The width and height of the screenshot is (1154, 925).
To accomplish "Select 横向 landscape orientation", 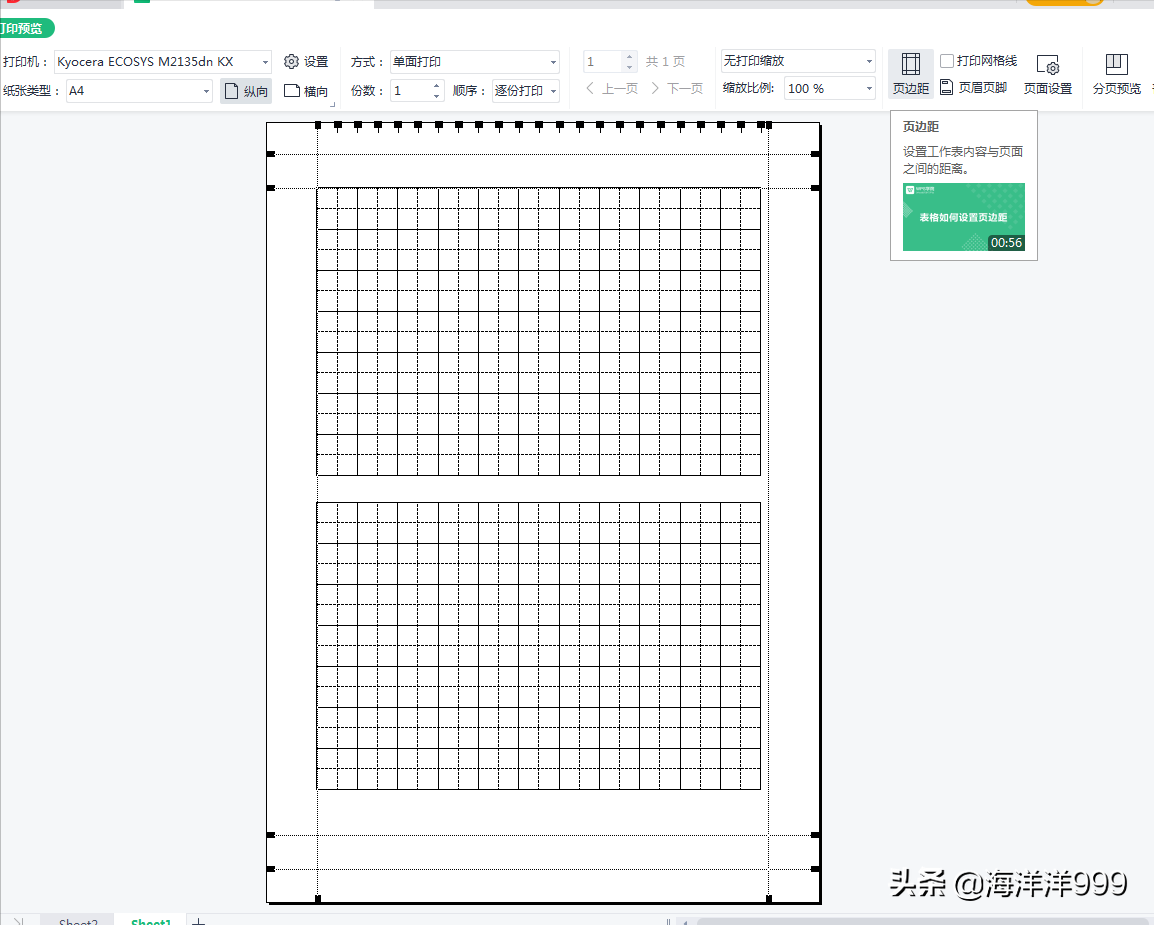I will pos(306,91).
